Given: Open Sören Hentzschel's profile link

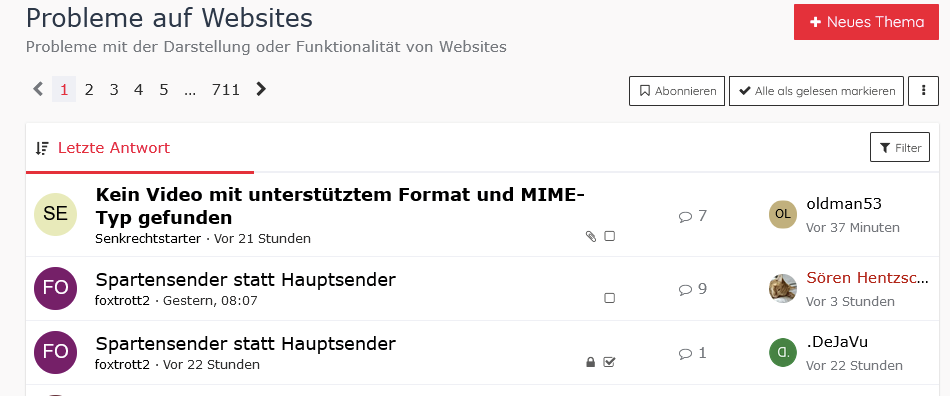Looking at the screenshot, I should (868, 278).
